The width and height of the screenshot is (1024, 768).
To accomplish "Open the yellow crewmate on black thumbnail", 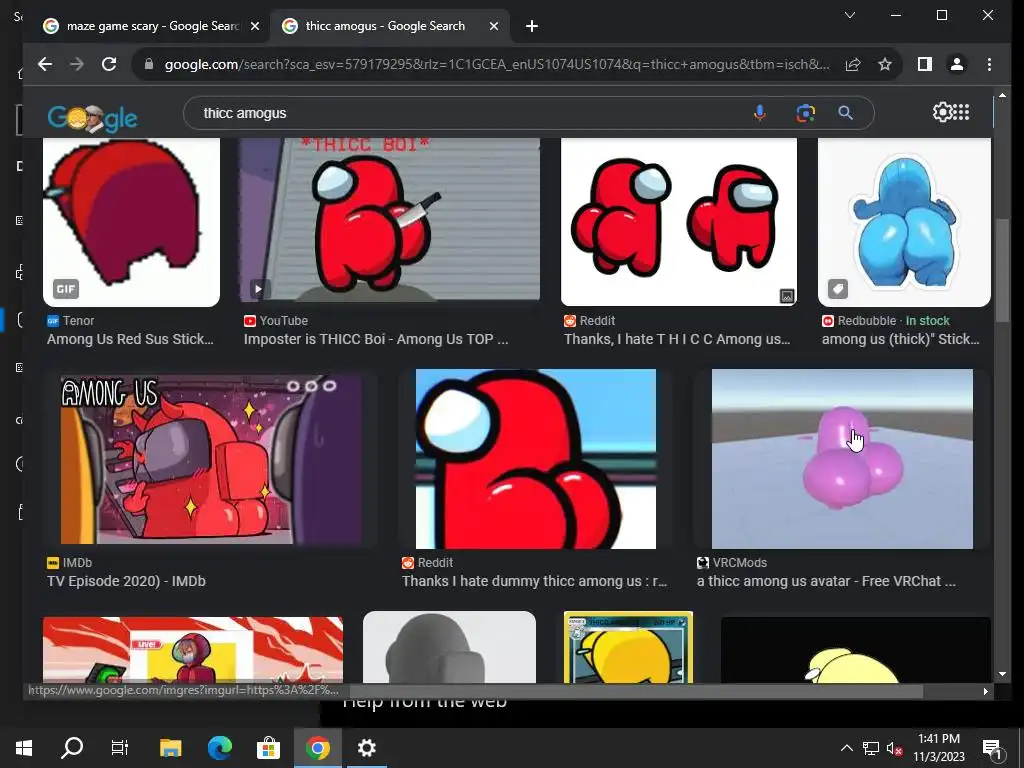I will pos(856,650).
